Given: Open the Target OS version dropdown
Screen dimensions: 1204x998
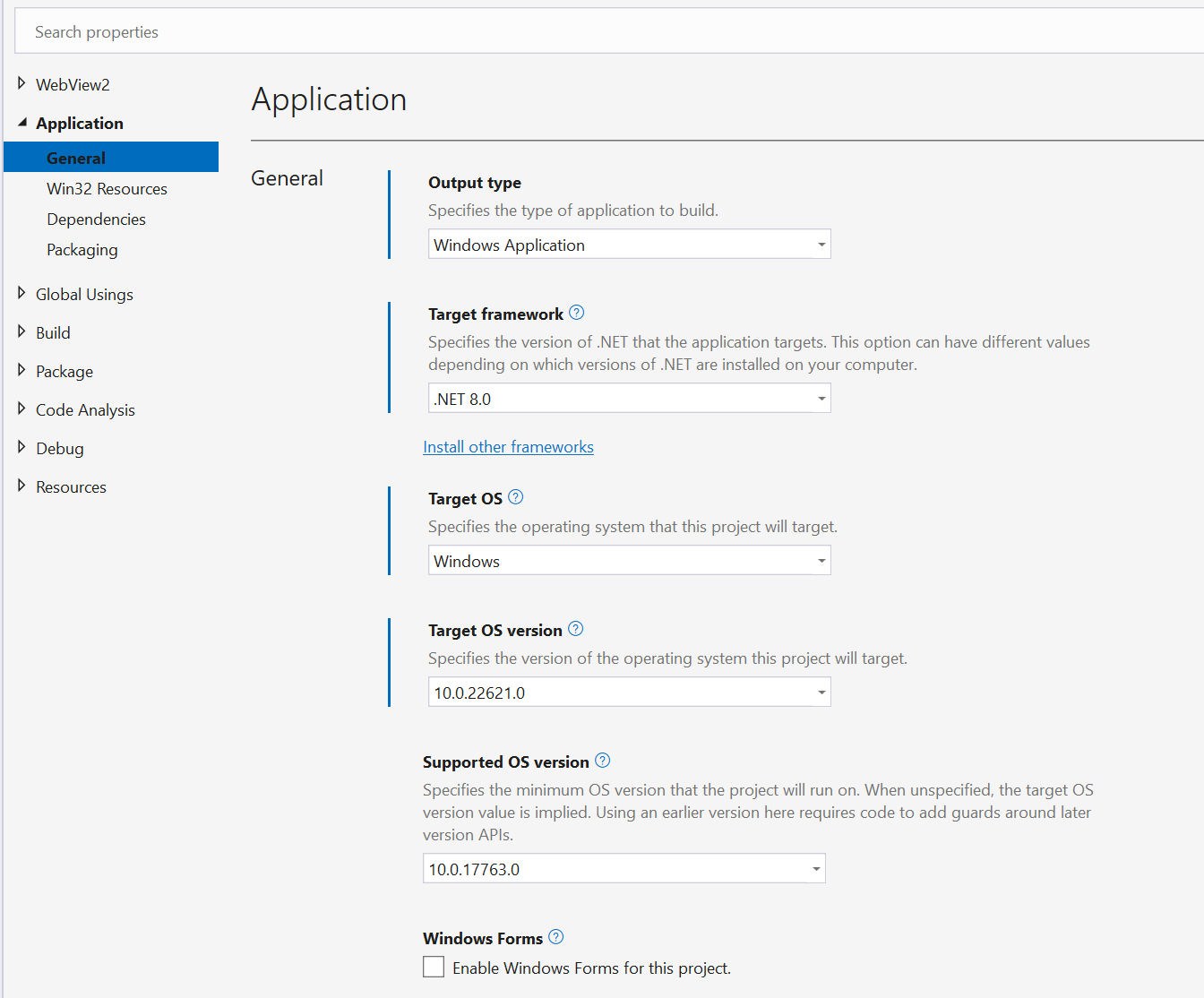Looking at the screenshot, I should [820, 692].
